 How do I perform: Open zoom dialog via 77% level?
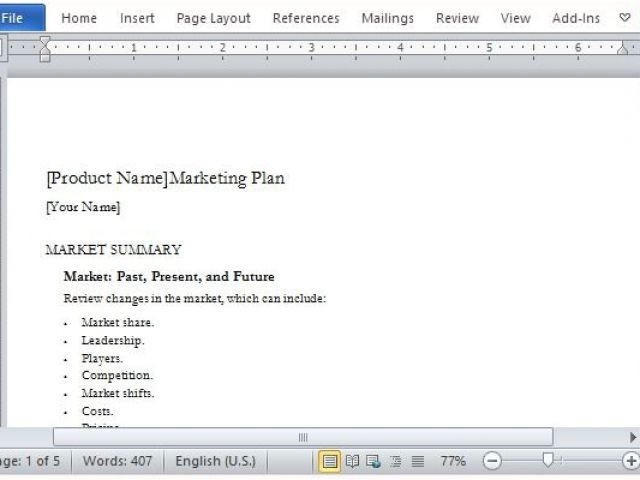tap(453, 461)
